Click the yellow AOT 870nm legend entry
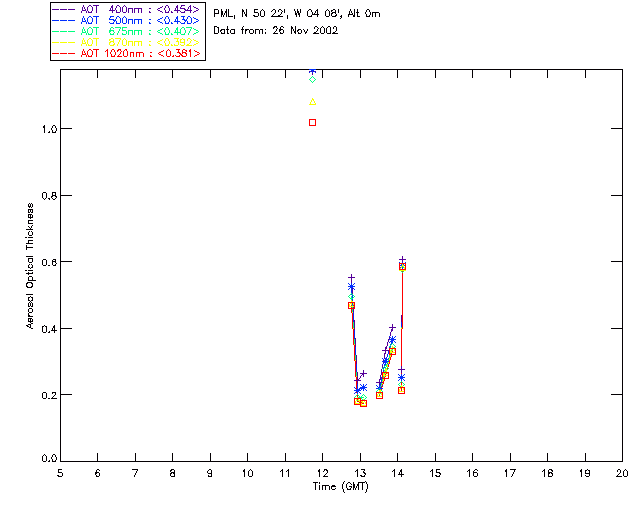Image resolution: width=640 pixels, height=512 pixels. [128, 42]
